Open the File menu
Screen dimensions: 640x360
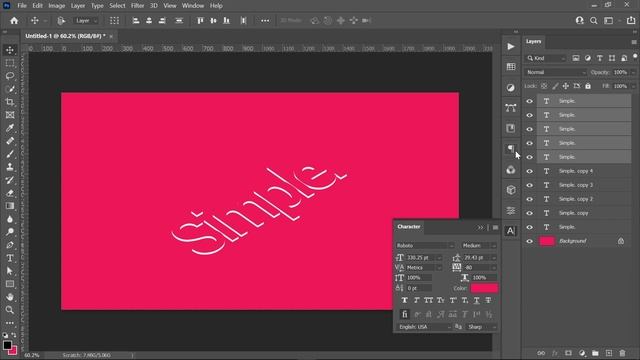point(22,6)
